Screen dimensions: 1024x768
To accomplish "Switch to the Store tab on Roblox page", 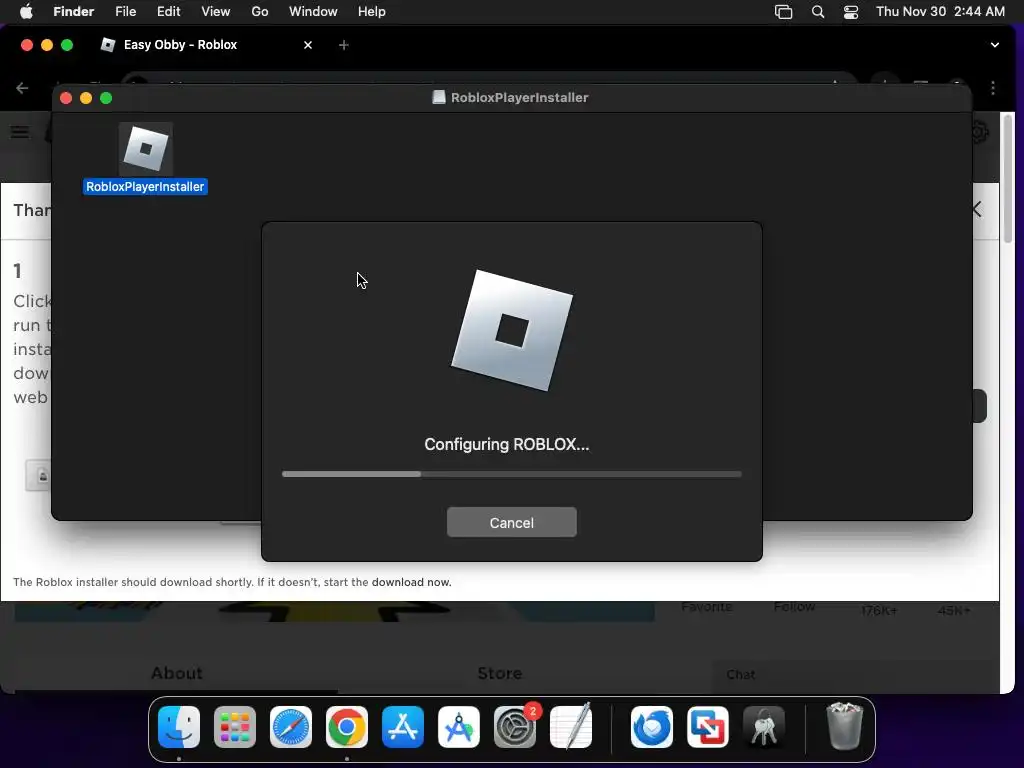I will pyautogui.click(x=500, y=673).
